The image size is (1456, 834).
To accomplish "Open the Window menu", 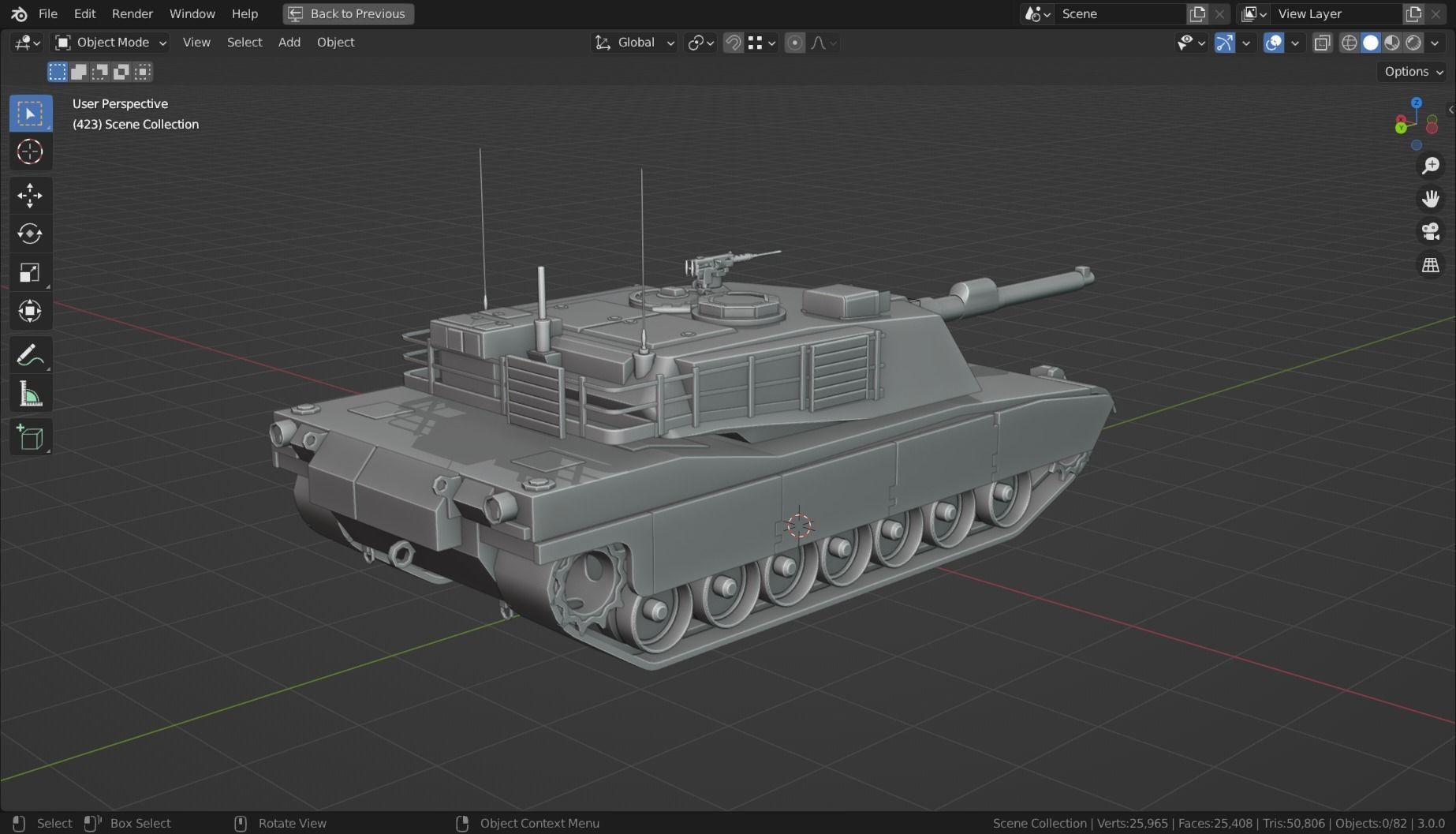I will [x=192, y=13].
